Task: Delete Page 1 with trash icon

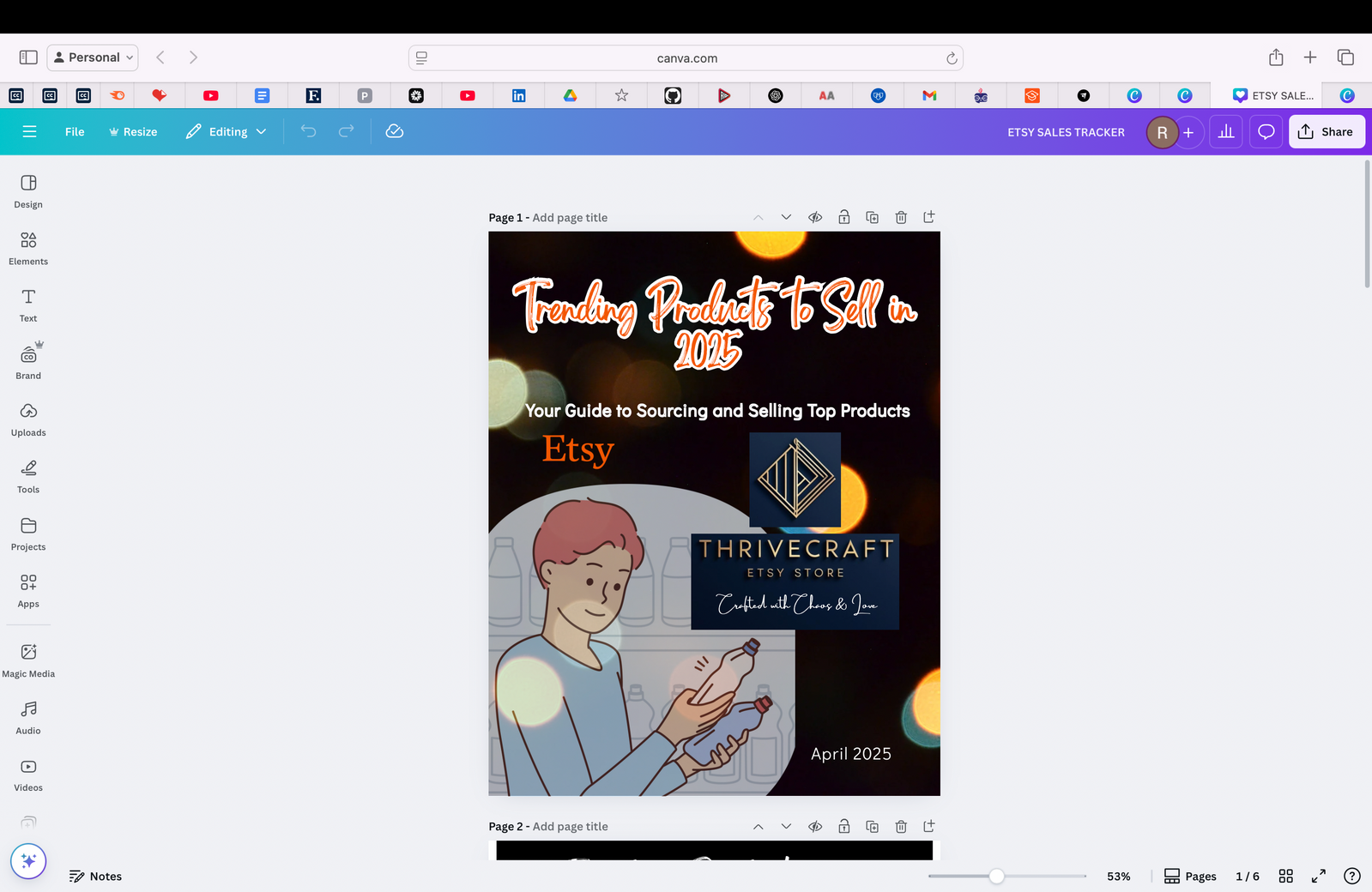Action: [901, 218]
